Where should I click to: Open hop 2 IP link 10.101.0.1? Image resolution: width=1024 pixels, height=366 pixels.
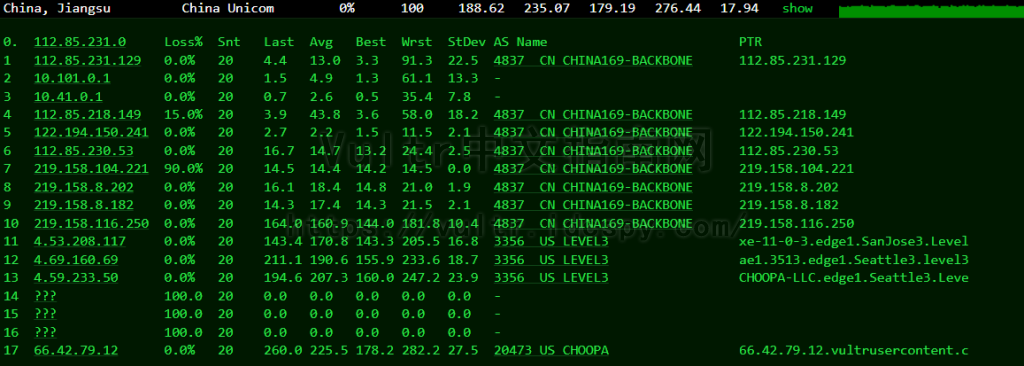tap(72, 78)
